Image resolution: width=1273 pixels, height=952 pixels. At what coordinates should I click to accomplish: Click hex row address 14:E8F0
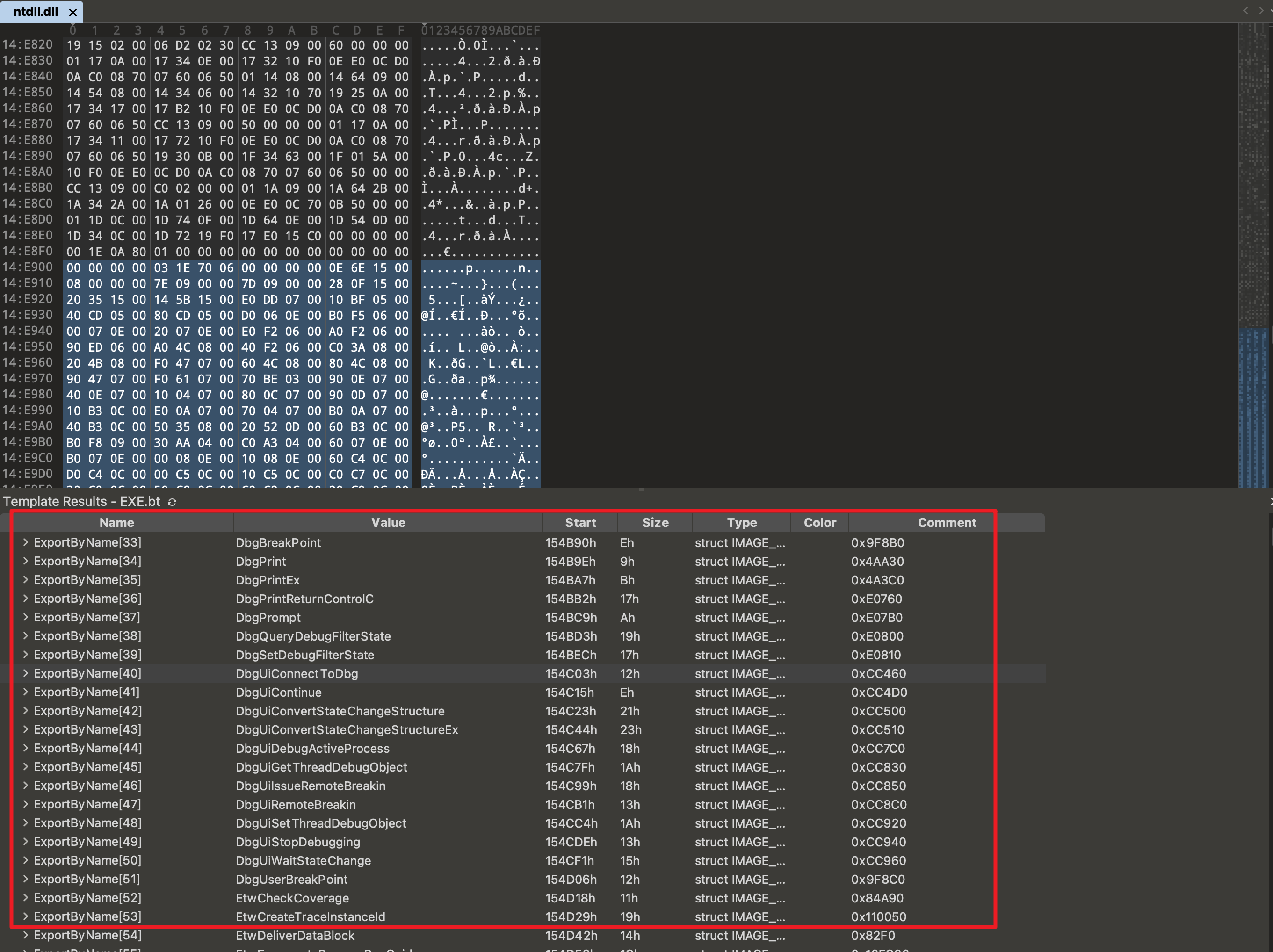pos(27,252)
